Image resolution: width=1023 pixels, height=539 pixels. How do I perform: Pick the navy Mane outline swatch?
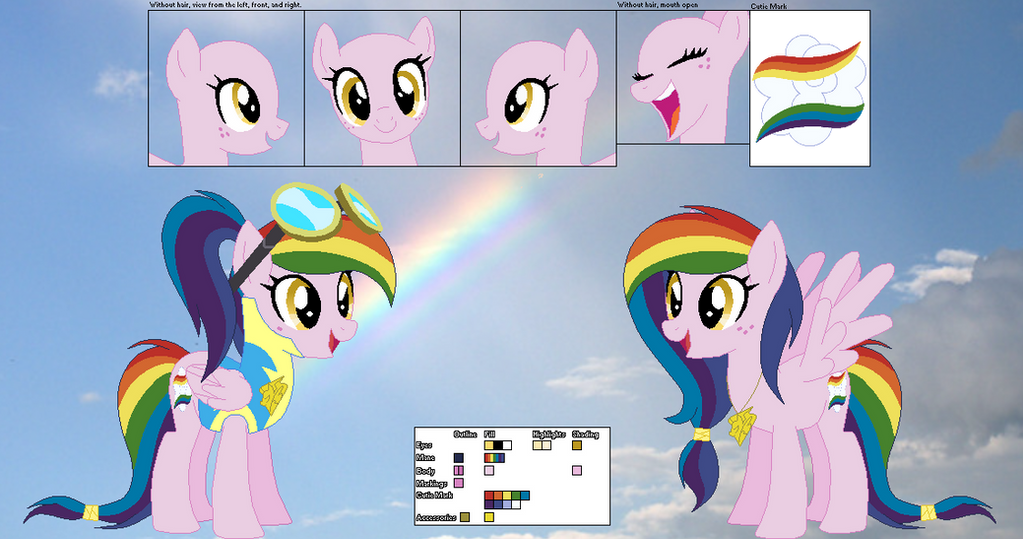[459, 458]
